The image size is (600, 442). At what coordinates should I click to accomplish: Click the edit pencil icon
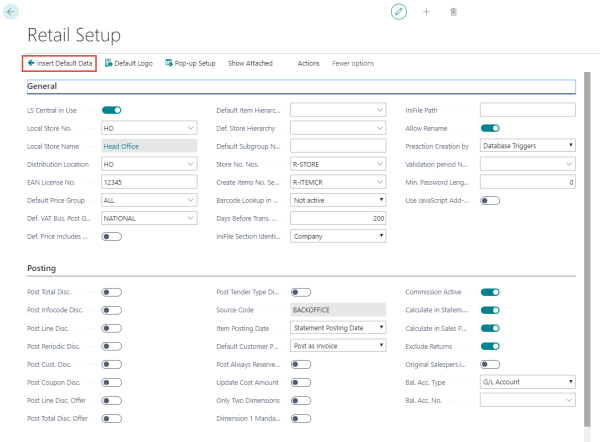point(399,11)
